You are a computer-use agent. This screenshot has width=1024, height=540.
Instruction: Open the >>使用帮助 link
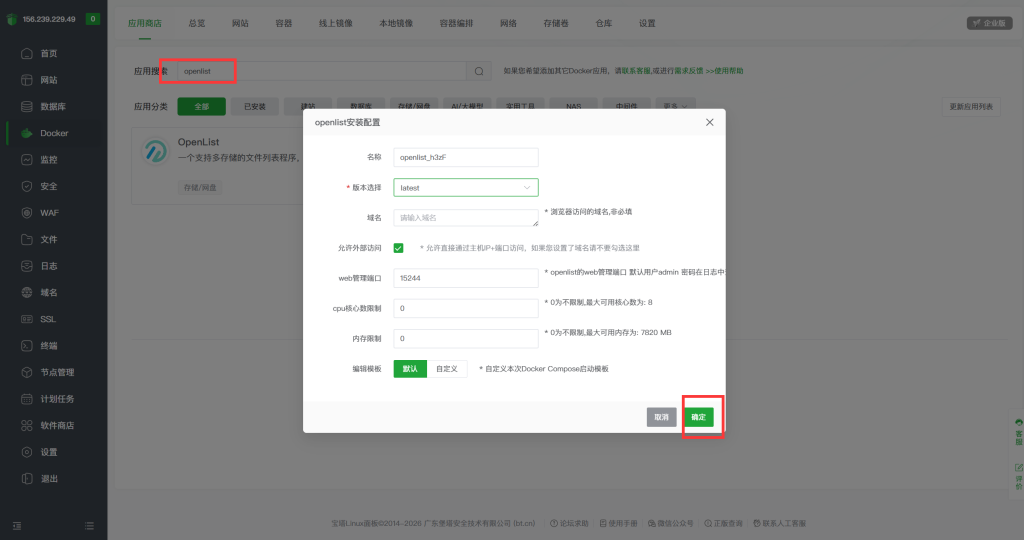point(724,71)
